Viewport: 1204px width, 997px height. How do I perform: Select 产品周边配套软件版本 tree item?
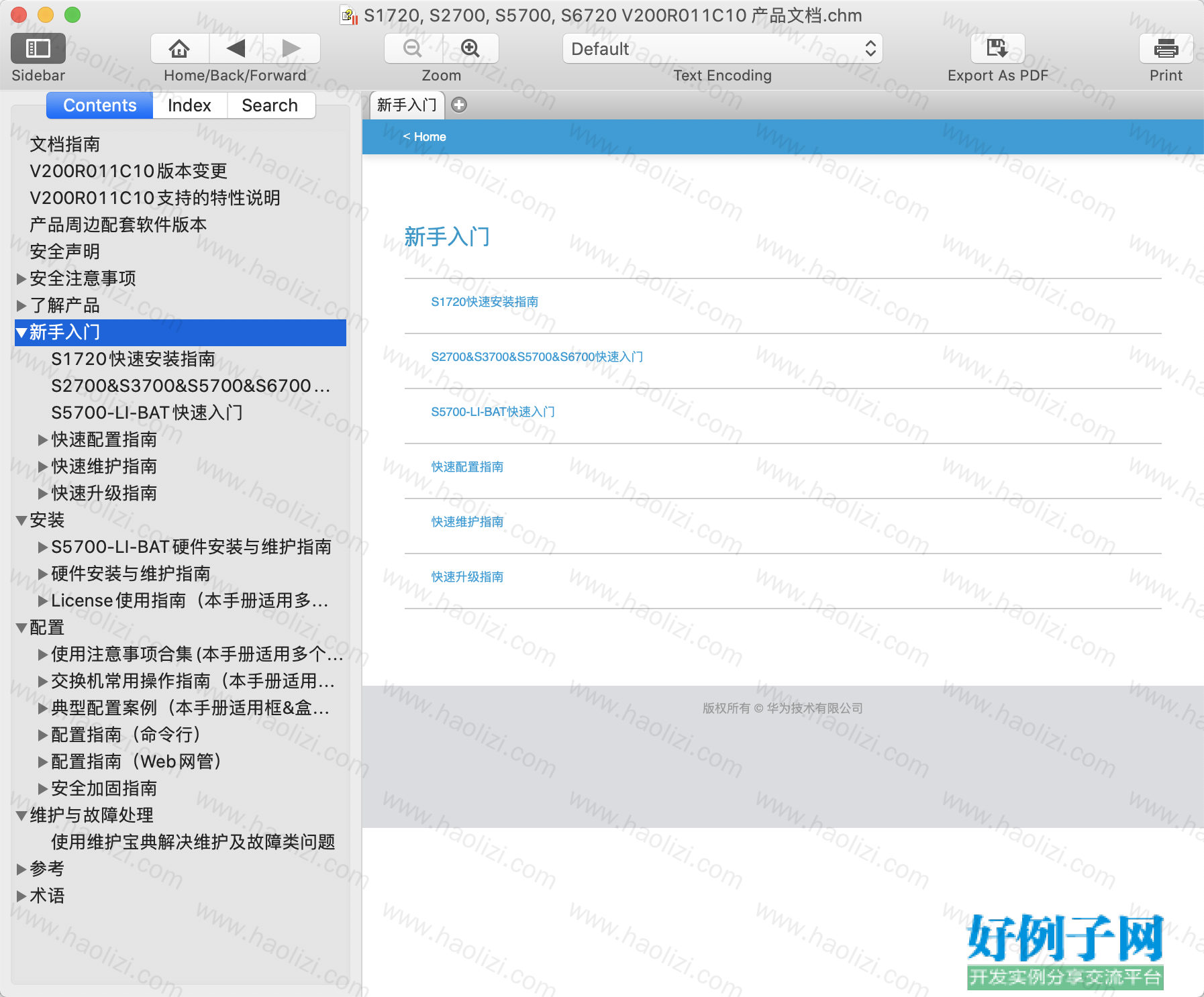[118, 225]
